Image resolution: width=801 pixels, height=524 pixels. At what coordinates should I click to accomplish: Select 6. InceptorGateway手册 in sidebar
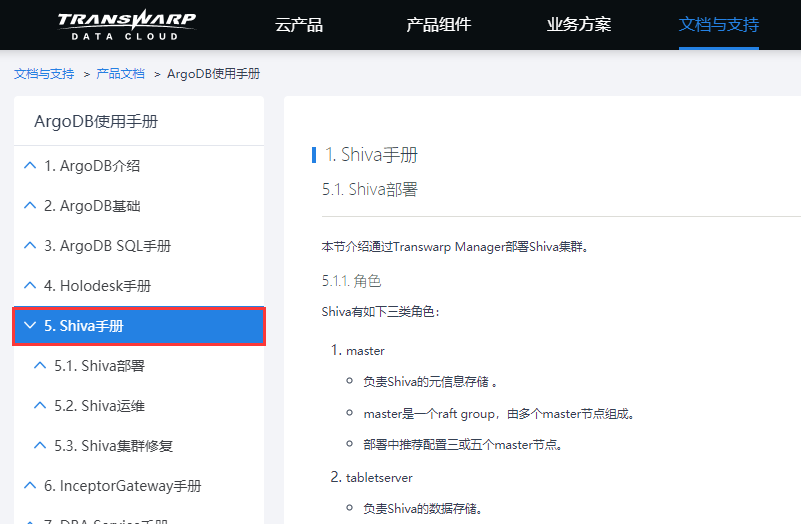122,486
